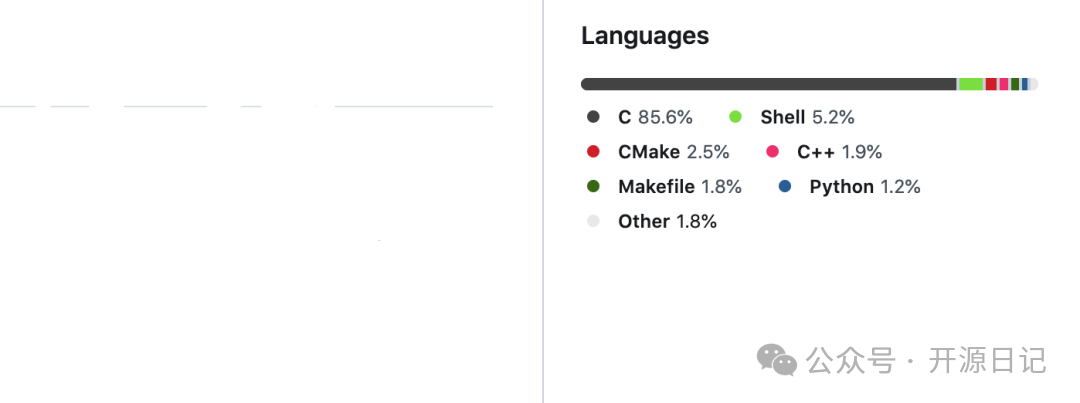Open the C++ 1.9% language link
Viewport: 1080px width, 403px height.
pyautogui.click(x=840, y=152)
